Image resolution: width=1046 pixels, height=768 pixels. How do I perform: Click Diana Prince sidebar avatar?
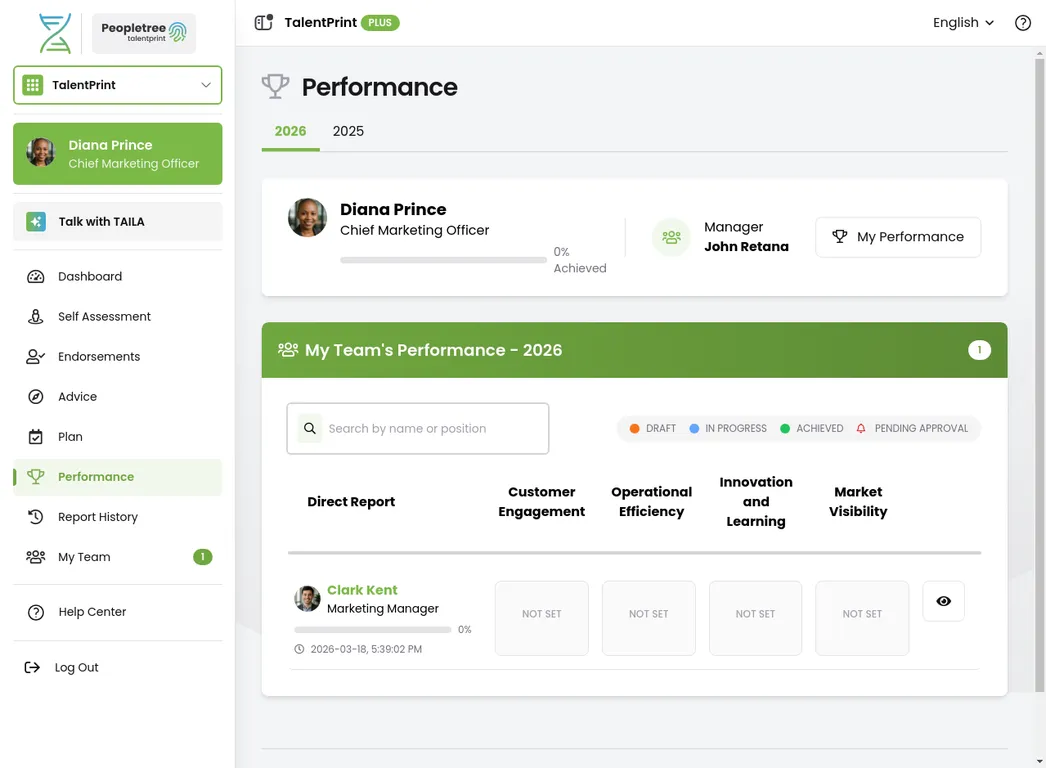point(41,153)
